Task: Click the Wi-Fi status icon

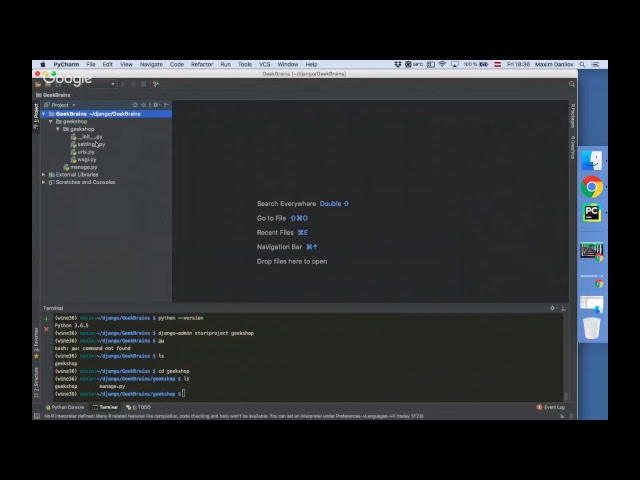Action: click(x=442, y=64)
